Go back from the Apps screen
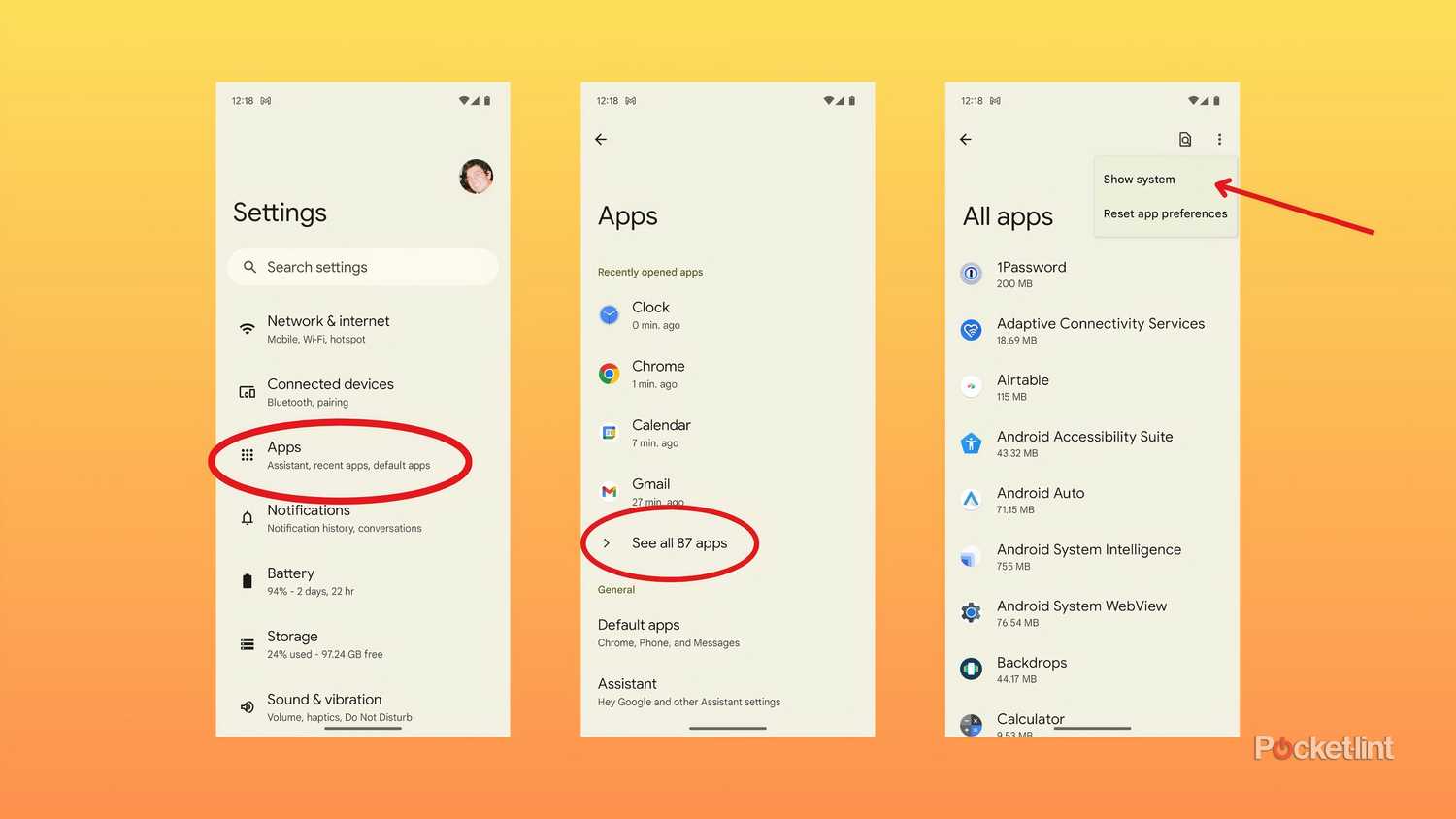This screenshot has height=819, width=1456. coord(601,140)
